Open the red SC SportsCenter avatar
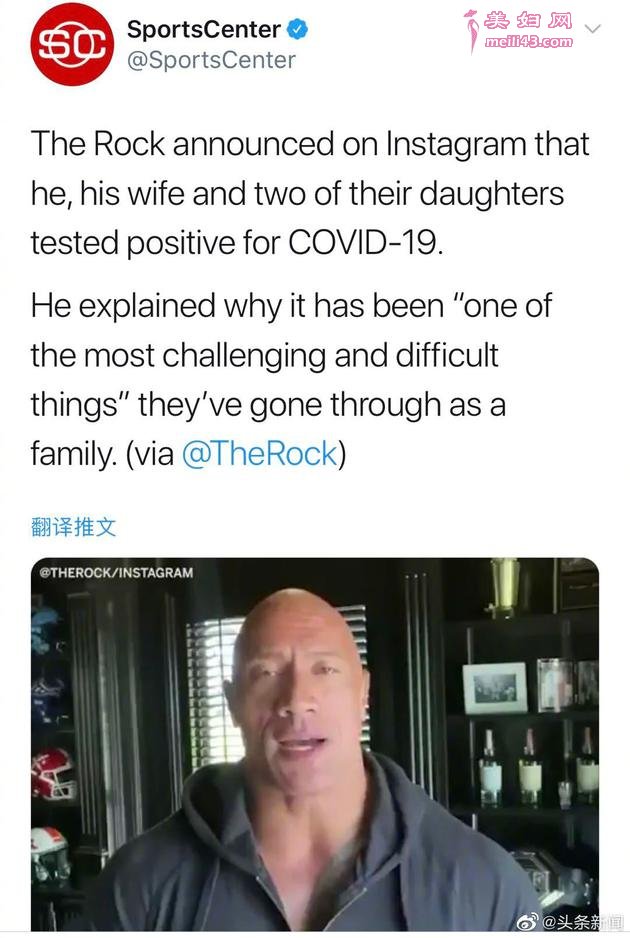This screenshot has width=630, height=938. click(x=72, y=44)
